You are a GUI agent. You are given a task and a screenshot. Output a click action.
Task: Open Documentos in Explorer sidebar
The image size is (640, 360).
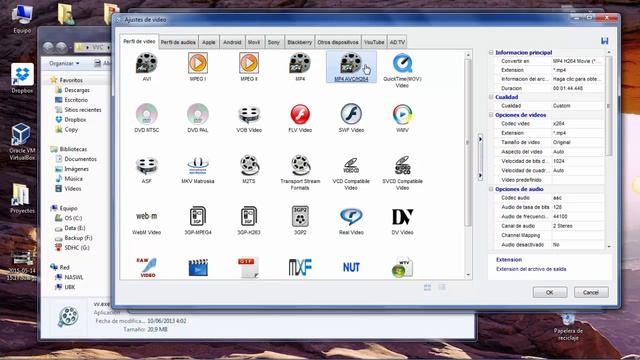coord(80,159)
